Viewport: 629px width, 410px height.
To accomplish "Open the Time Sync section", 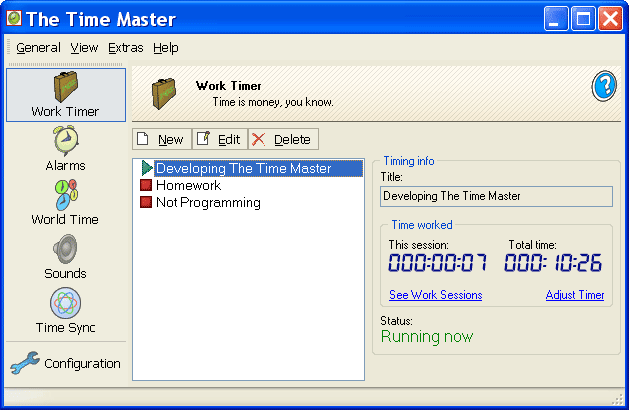I will (65, 310).
